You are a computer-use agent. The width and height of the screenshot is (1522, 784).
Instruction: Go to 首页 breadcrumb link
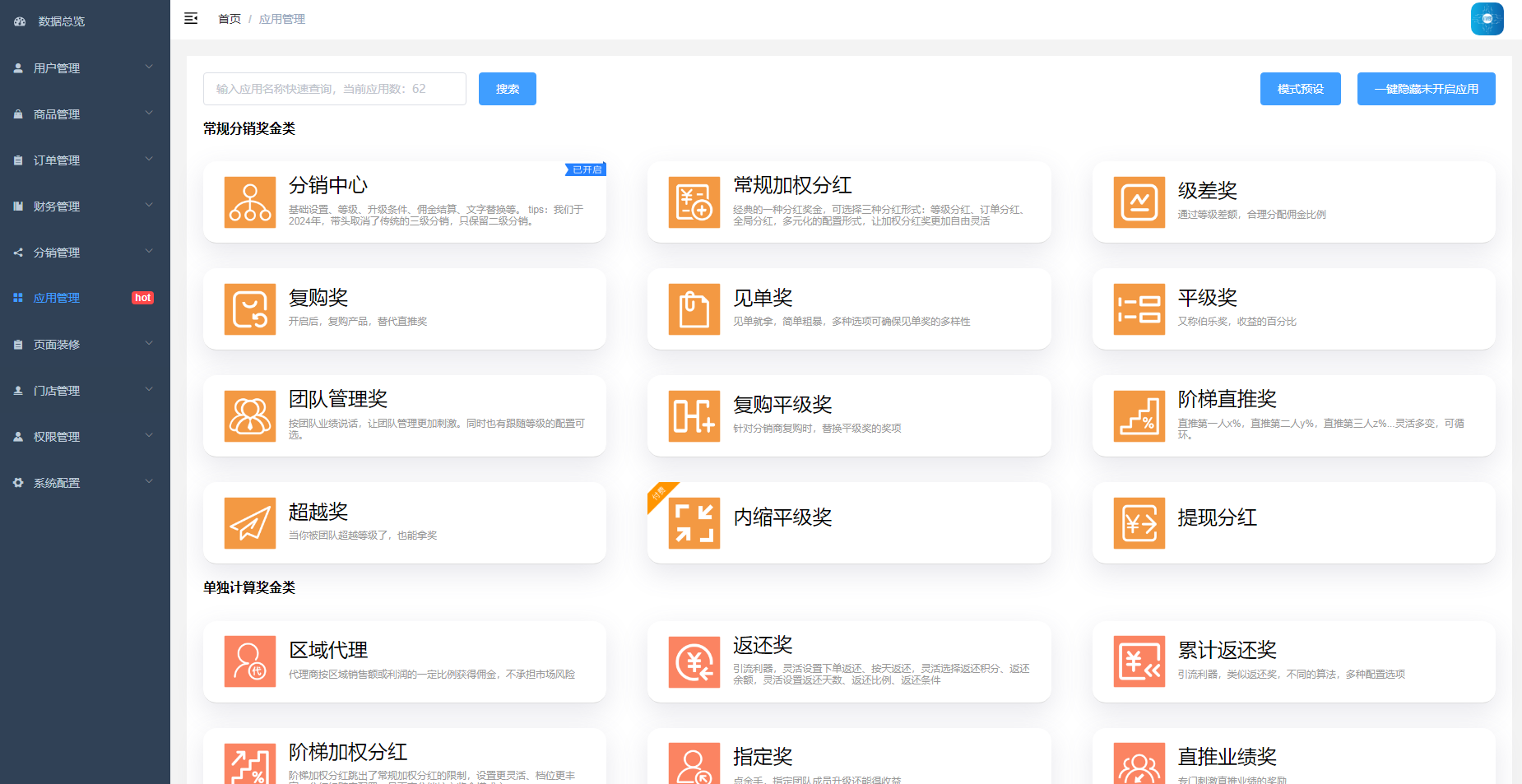click(229, 19)
